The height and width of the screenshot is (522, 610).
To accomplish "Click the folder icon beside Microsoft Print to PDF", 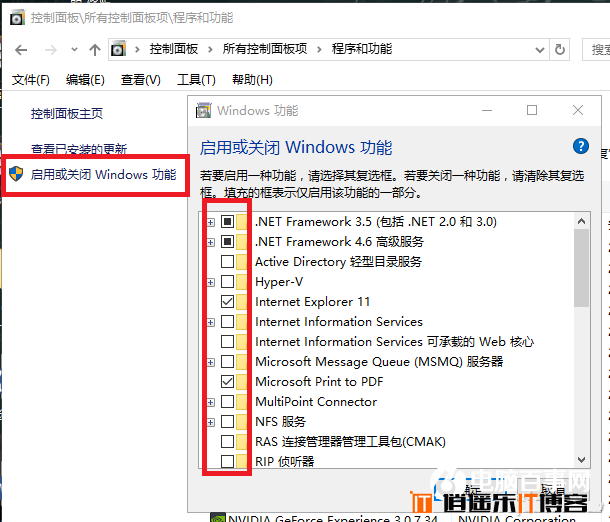I will pyautogui.click(x=242, y=382).
